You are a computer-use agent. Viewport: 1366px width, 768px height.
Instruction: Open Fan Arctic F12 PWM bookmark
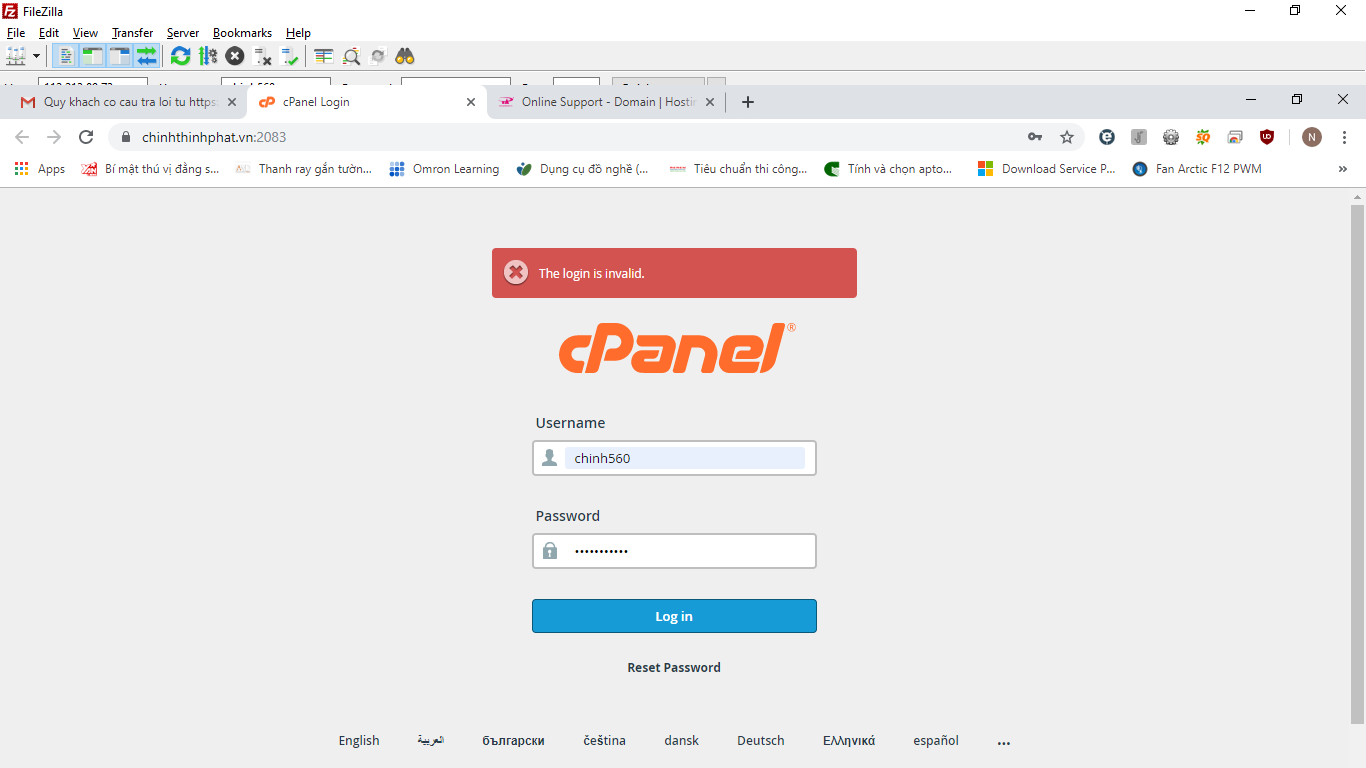[x=1197, y=169]
